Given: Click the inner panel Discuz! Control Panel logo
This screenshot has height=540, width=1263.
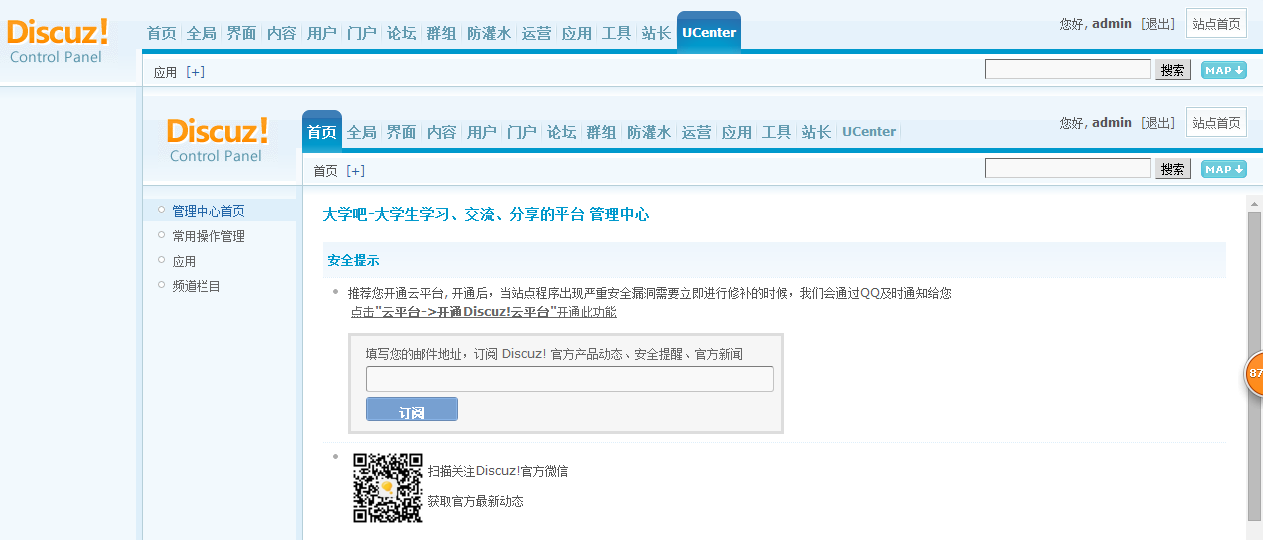Looking at the screenshot, I should click(217, 140).
